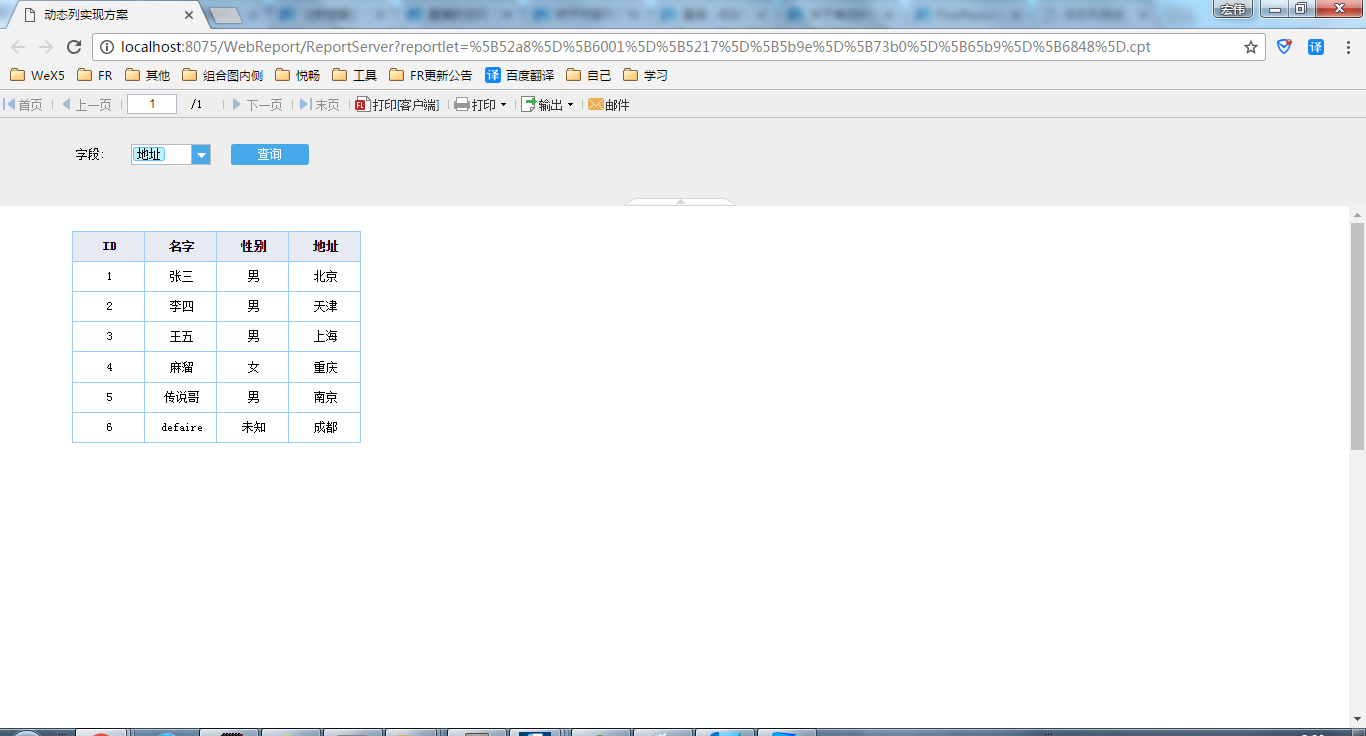Go to first page with 首页
This screenshot has width=1366, height=736.
pos(23,104)
